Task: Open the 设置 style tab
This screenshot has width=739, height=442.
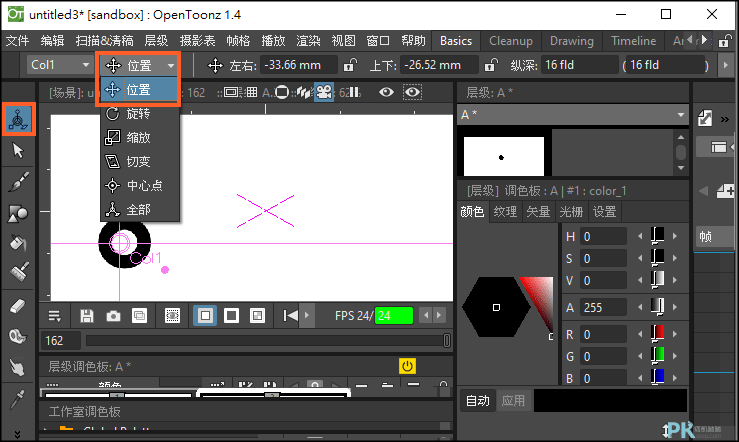Action: 604,212
